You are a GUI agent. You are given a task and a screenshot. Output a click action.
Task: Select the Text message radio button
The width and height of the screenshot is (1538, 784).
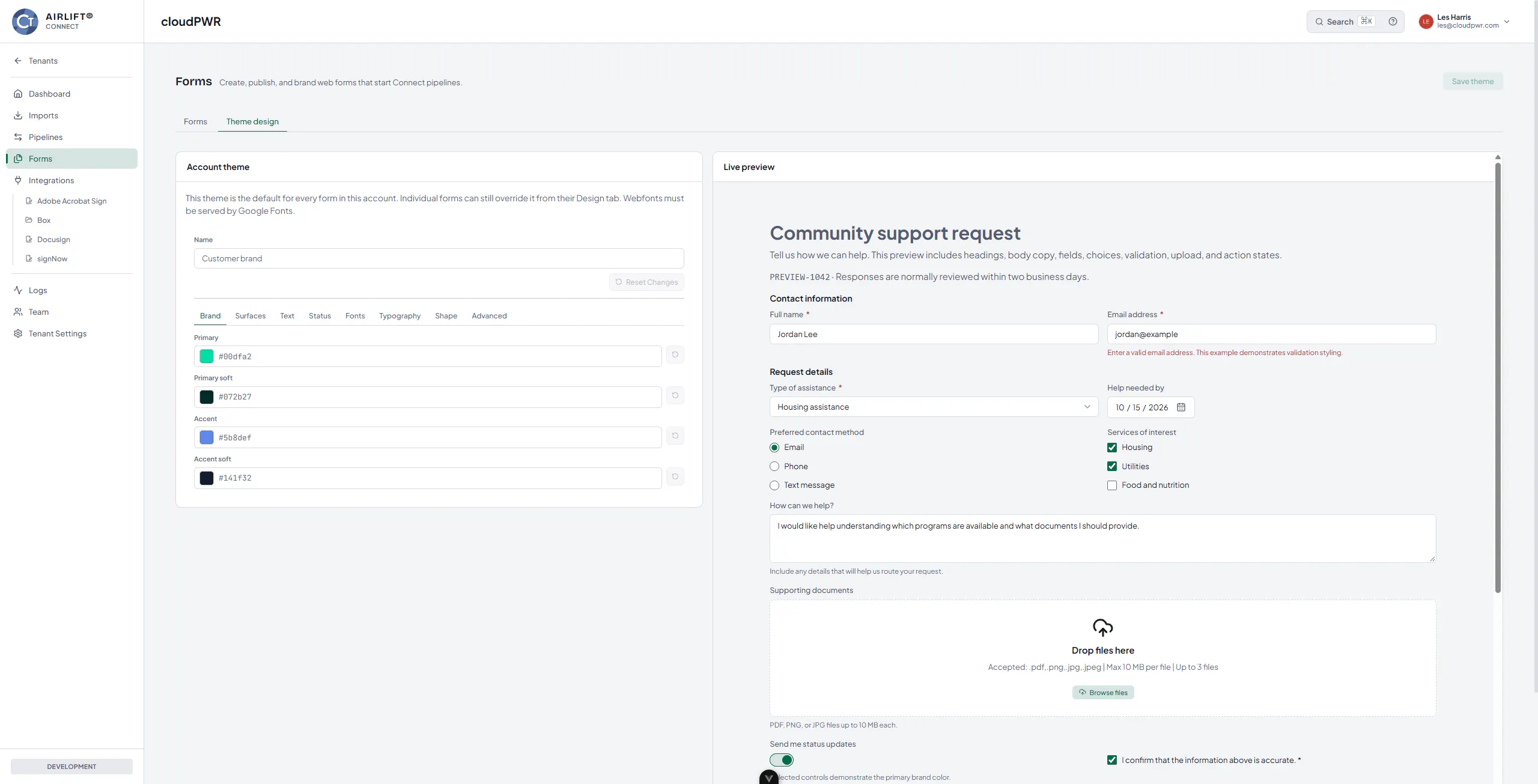[774, 485]
